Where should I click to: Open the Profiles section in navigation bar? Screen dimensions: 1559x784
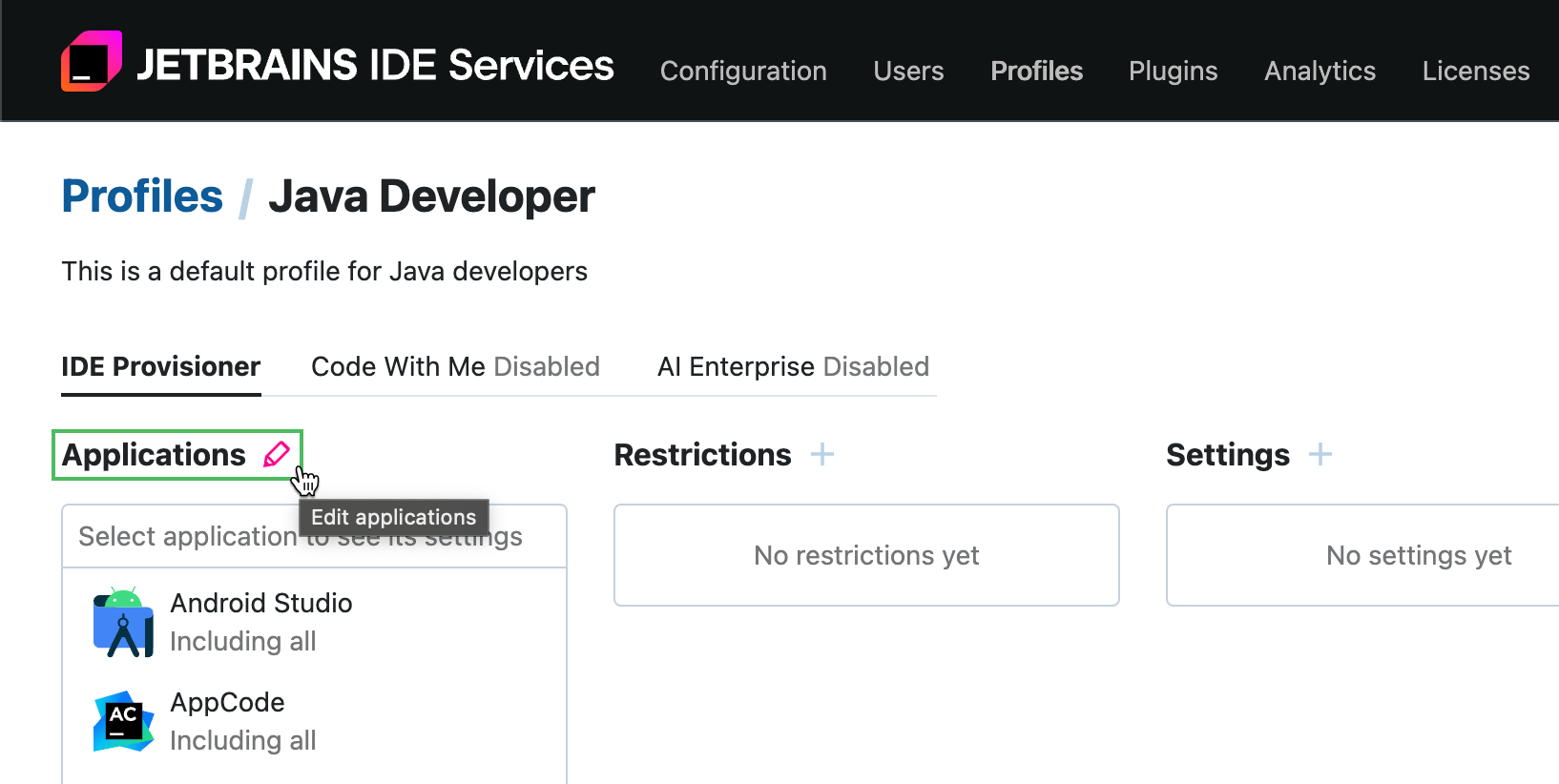point(1036,72)
